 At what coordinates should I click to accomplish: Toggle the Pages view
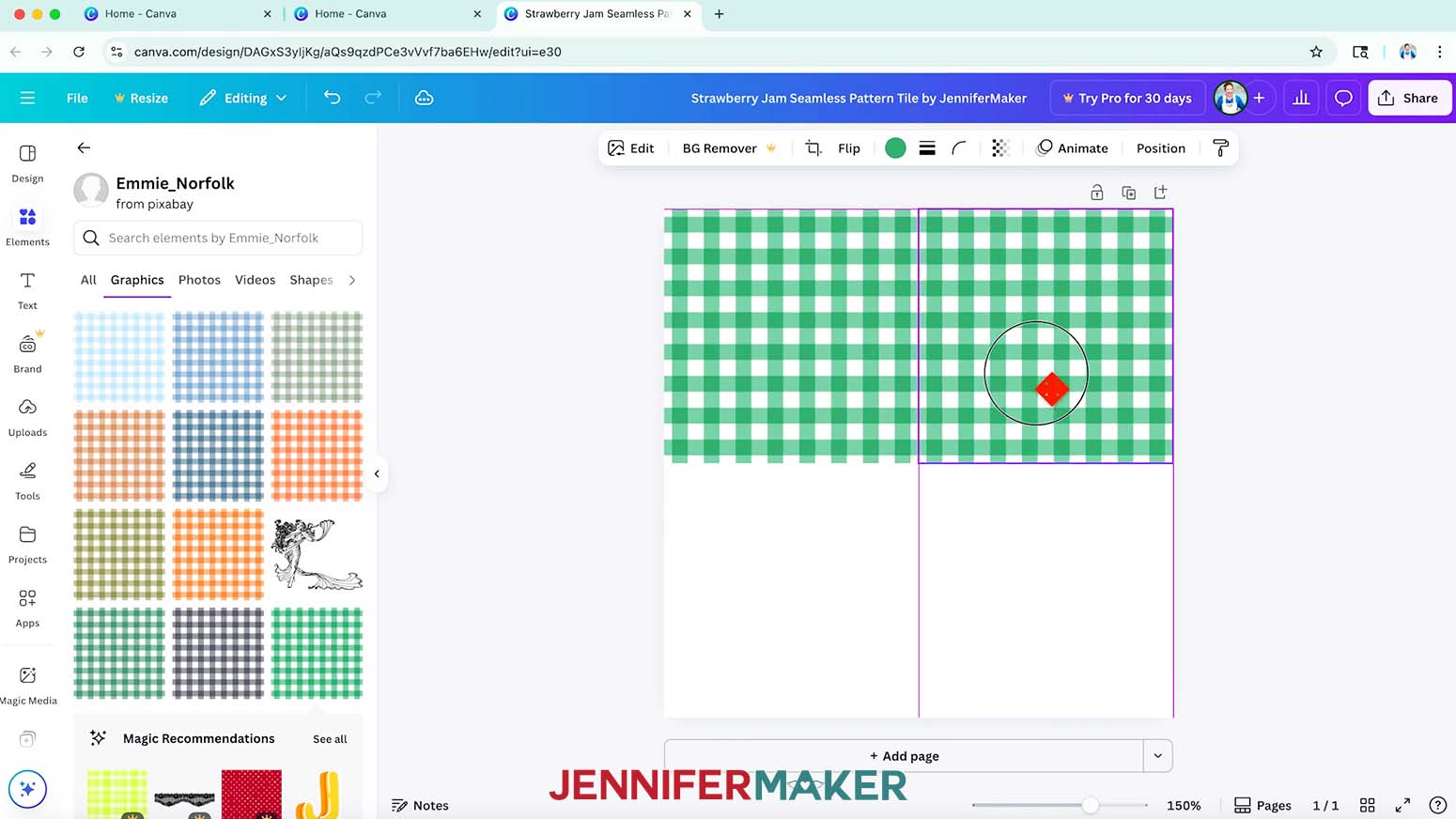pos(1262,805)
